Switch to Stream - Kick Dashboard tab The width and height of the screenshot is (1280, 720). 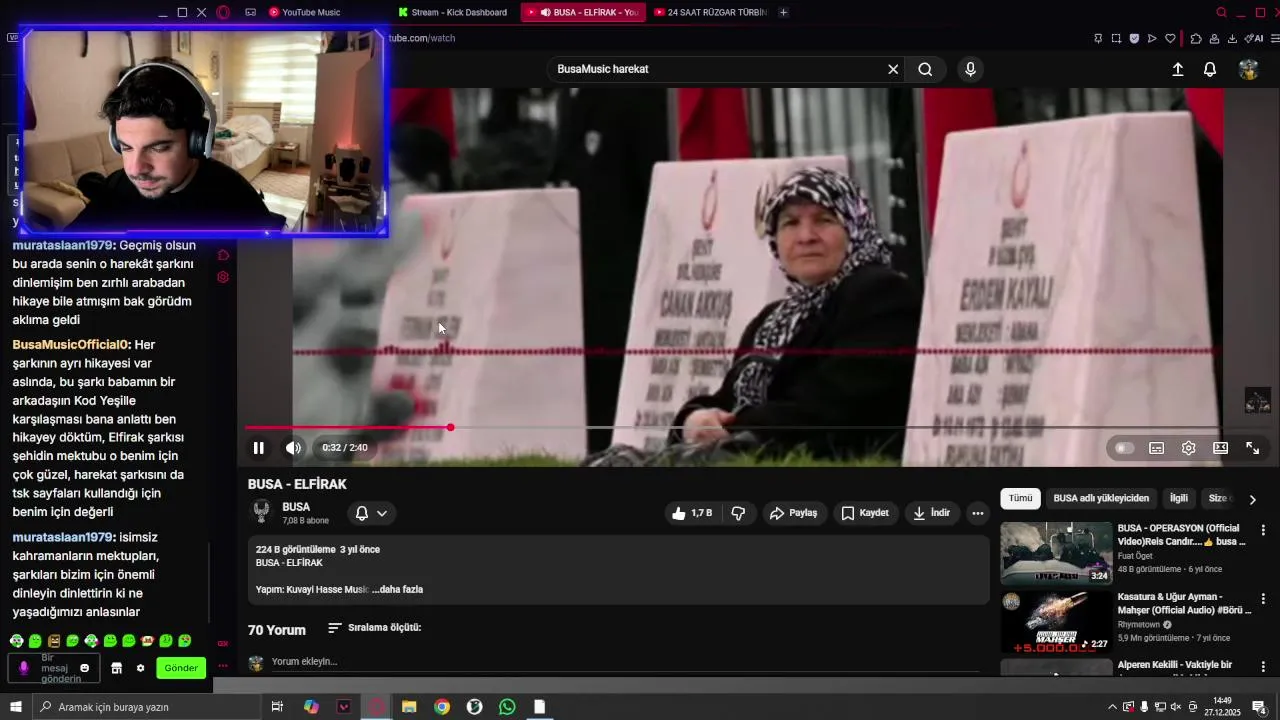point(455,12)
